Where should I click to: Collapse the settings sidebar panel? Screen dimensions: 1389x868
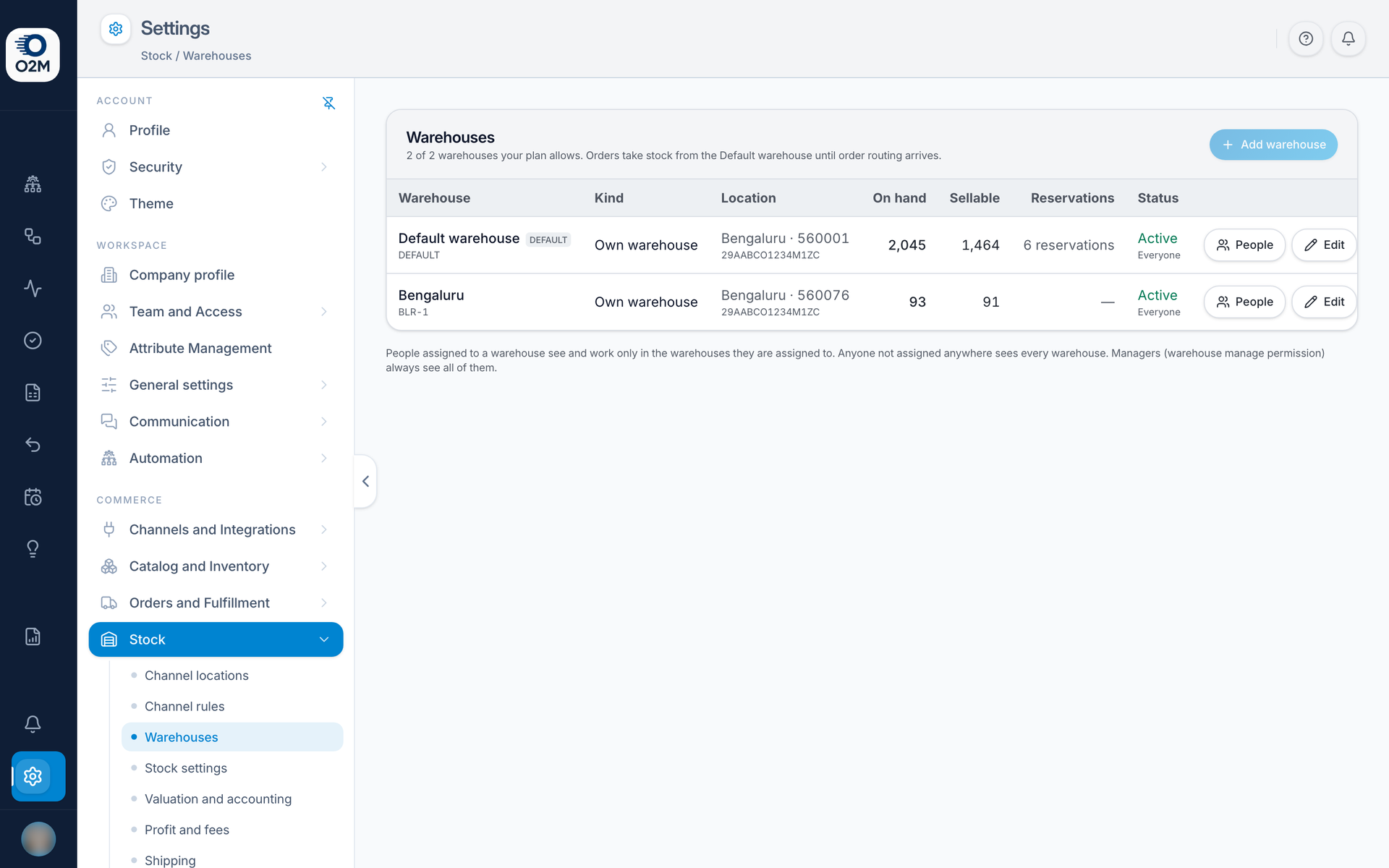click(365, 481)
